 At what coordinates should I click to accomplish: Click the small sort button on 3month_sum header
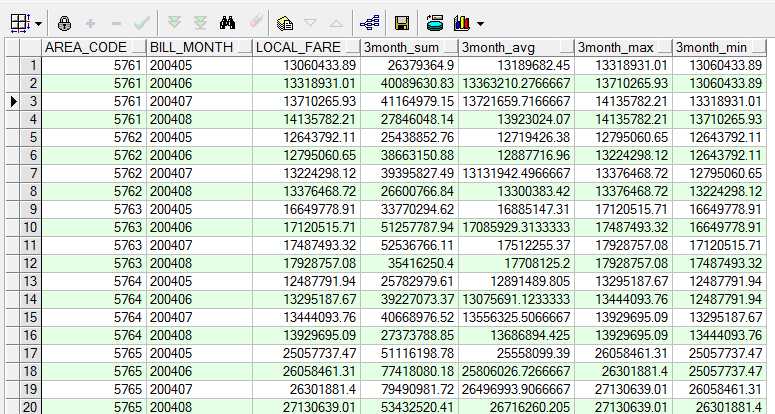pyautogui.click(x=451, y=48)
